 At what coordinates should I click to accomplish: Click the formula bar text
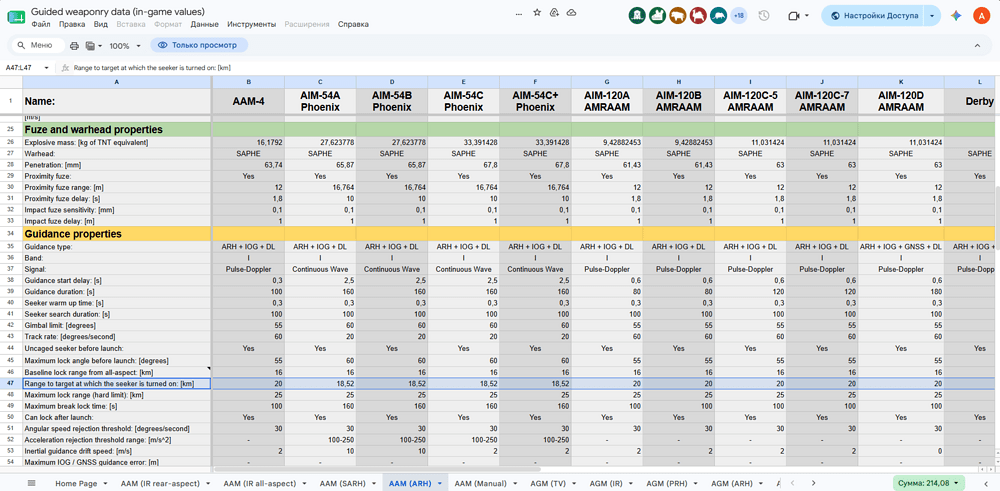coord(152,68)
